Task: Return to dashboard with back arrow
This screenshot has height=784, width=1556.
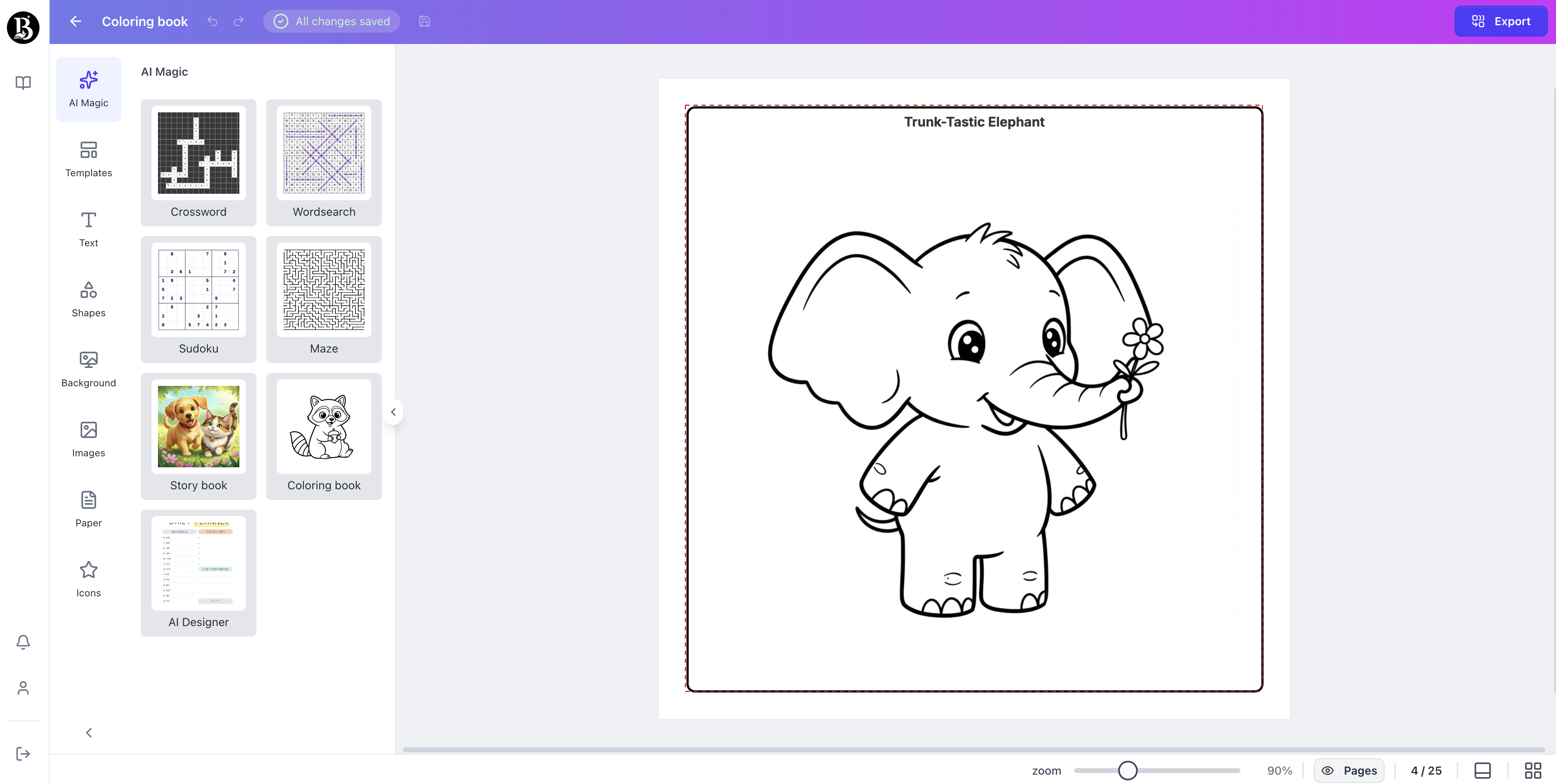Action: 74,21
